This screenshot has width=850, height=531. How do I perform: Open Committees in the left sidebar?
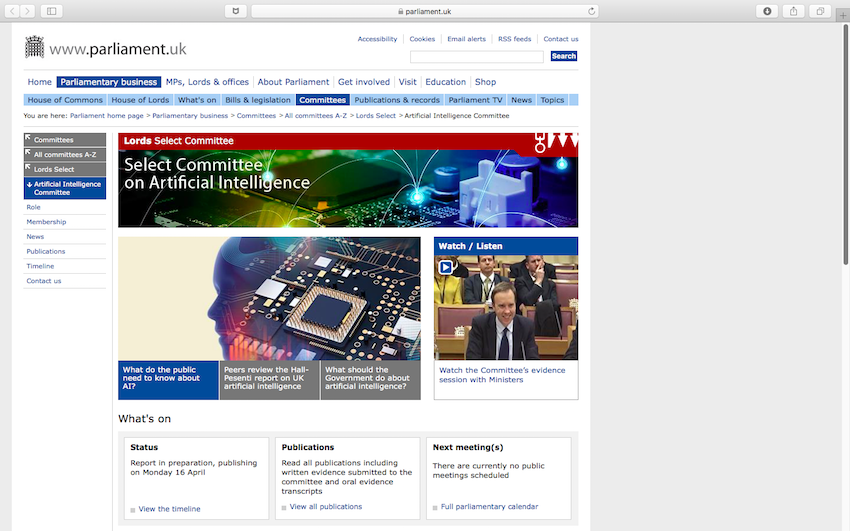click(65, 140)
